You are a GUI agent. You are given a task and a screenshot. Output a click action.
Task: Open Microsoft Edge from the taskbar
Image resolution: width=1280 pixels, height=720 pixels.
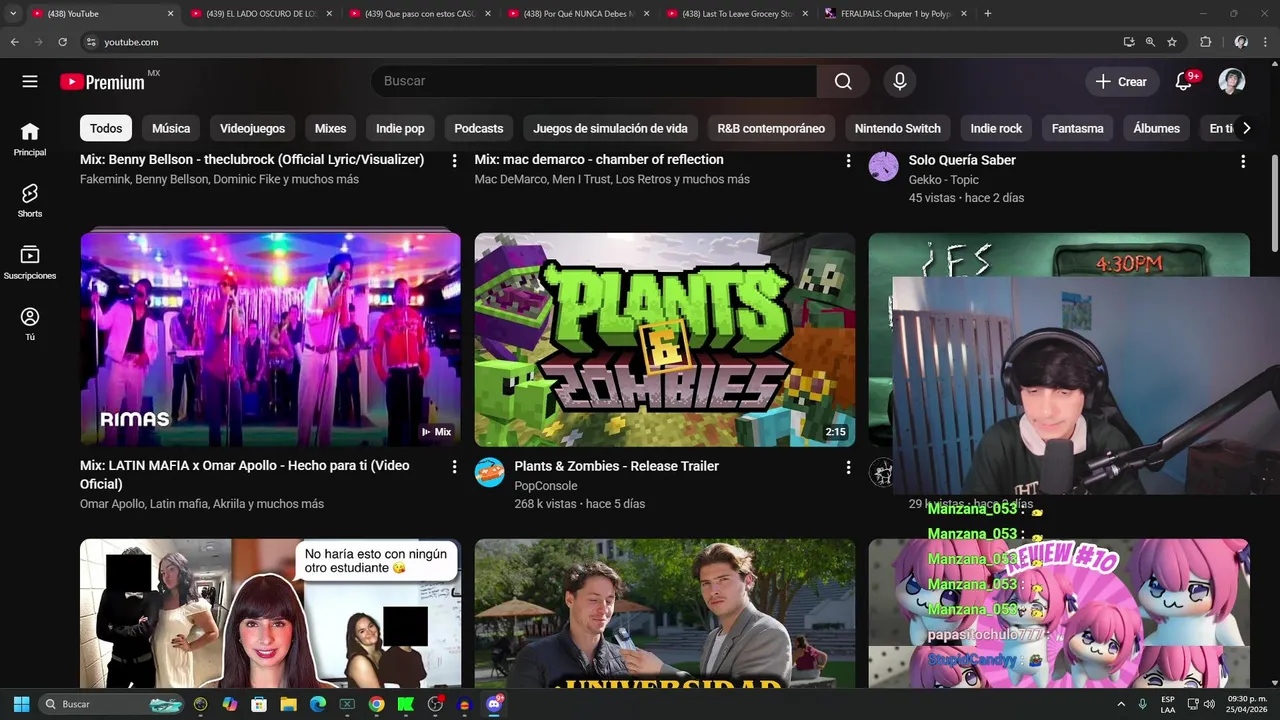point(317,704)
